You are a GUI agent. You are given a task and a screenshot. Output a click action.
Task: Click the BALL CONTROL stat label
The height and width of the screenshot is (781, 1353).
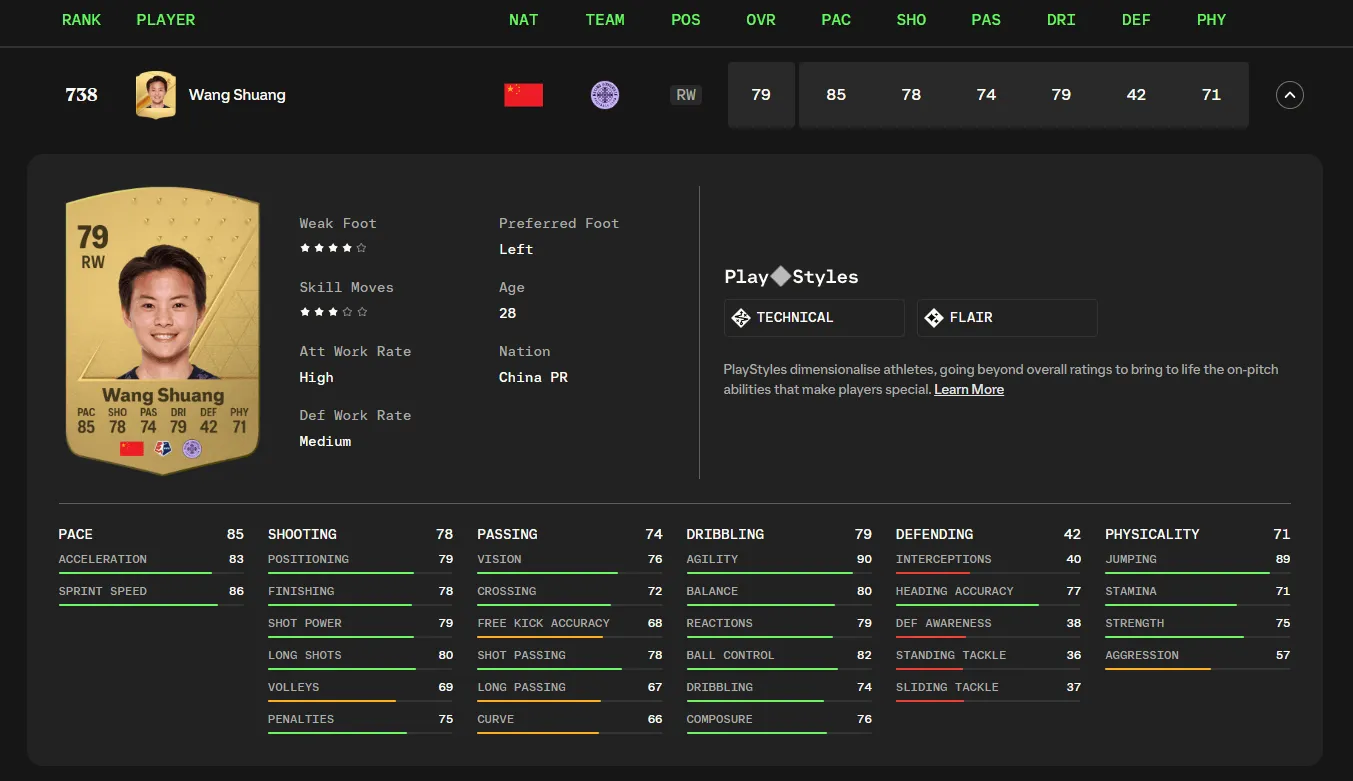730,655
